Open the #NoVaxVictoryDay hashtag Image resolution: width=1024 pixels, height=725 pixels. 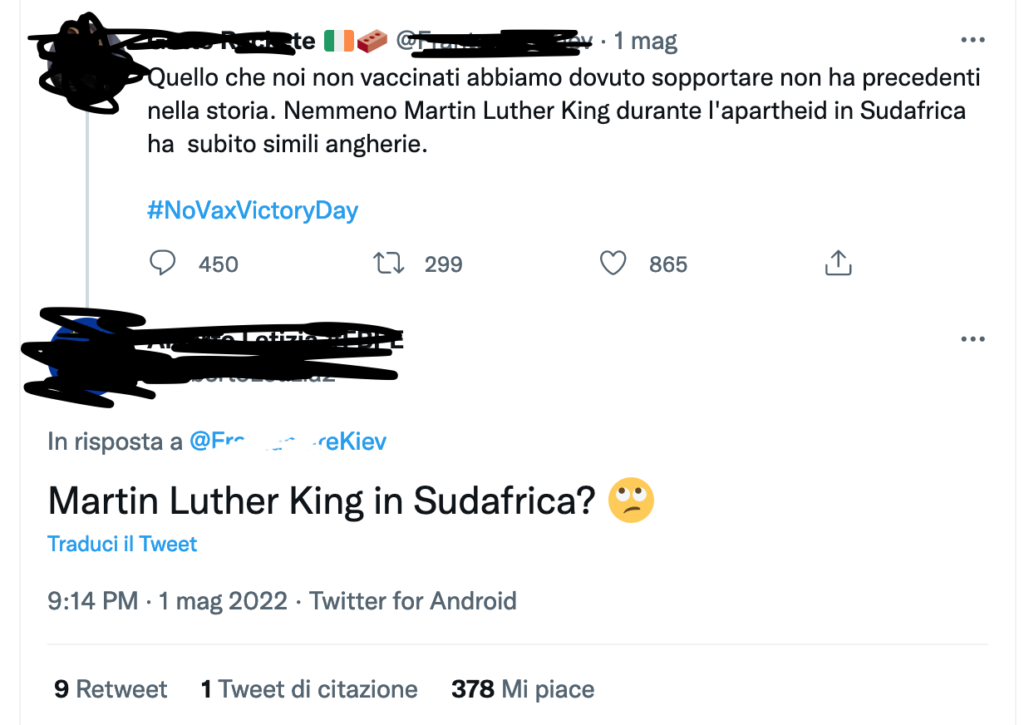(252, 211)
